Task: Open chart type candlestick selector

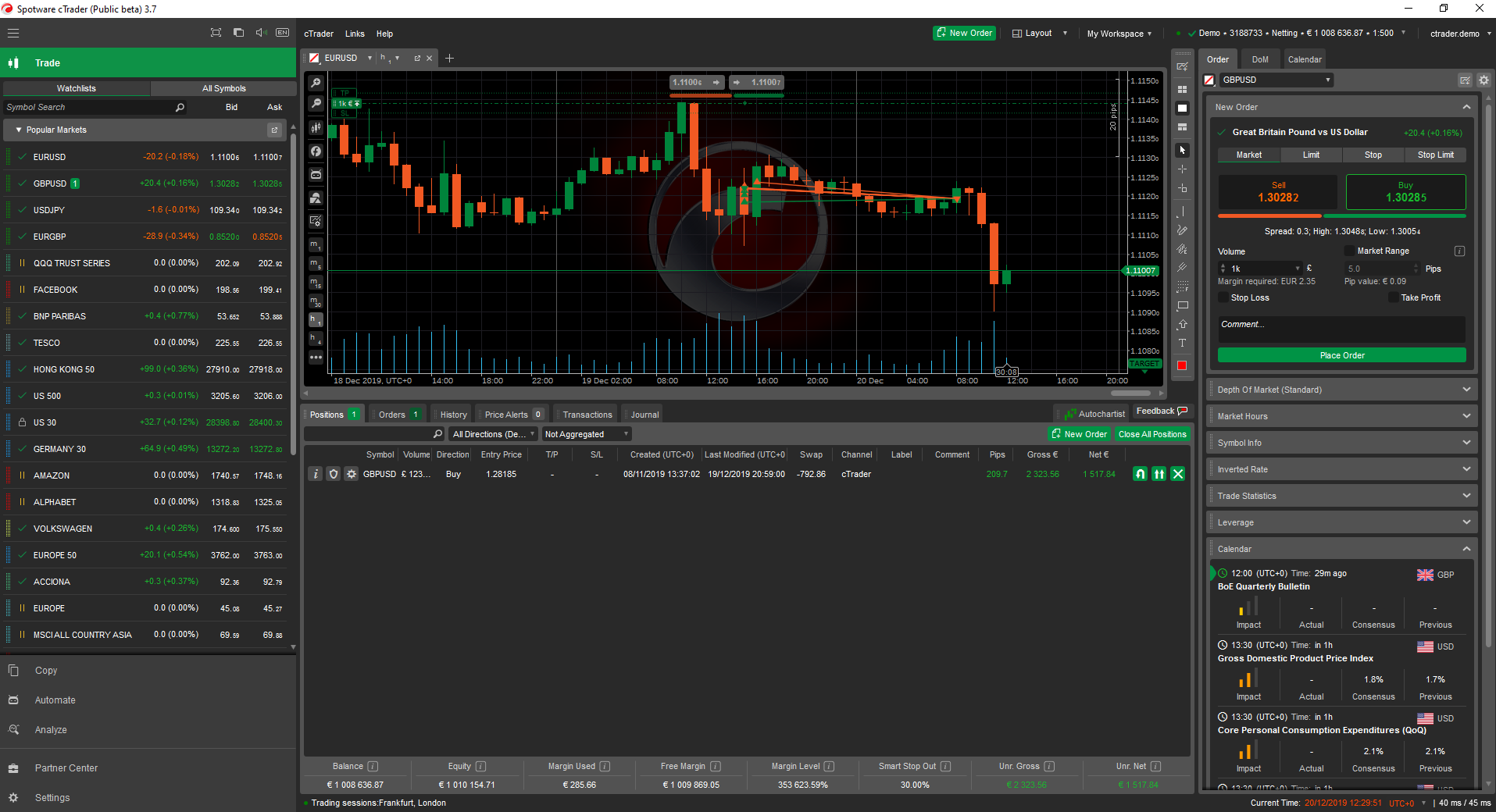Action: coord(316,127)
